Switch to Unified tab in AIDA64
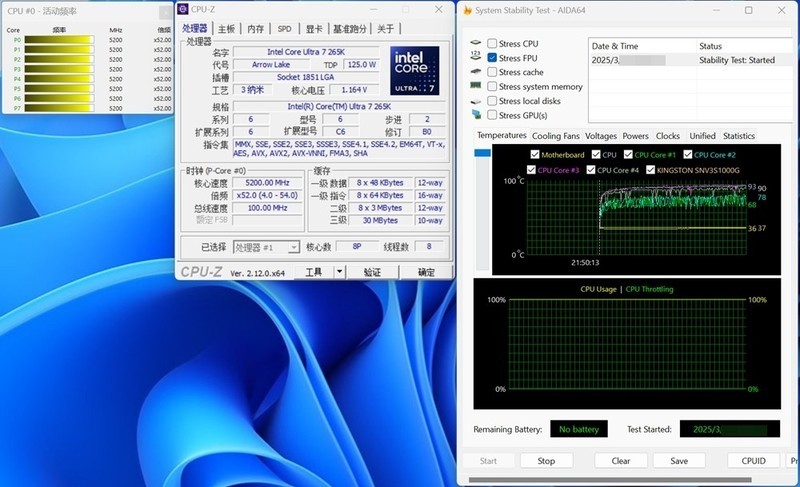The width and height of the screenshot is (800, 487). point(702,136)
